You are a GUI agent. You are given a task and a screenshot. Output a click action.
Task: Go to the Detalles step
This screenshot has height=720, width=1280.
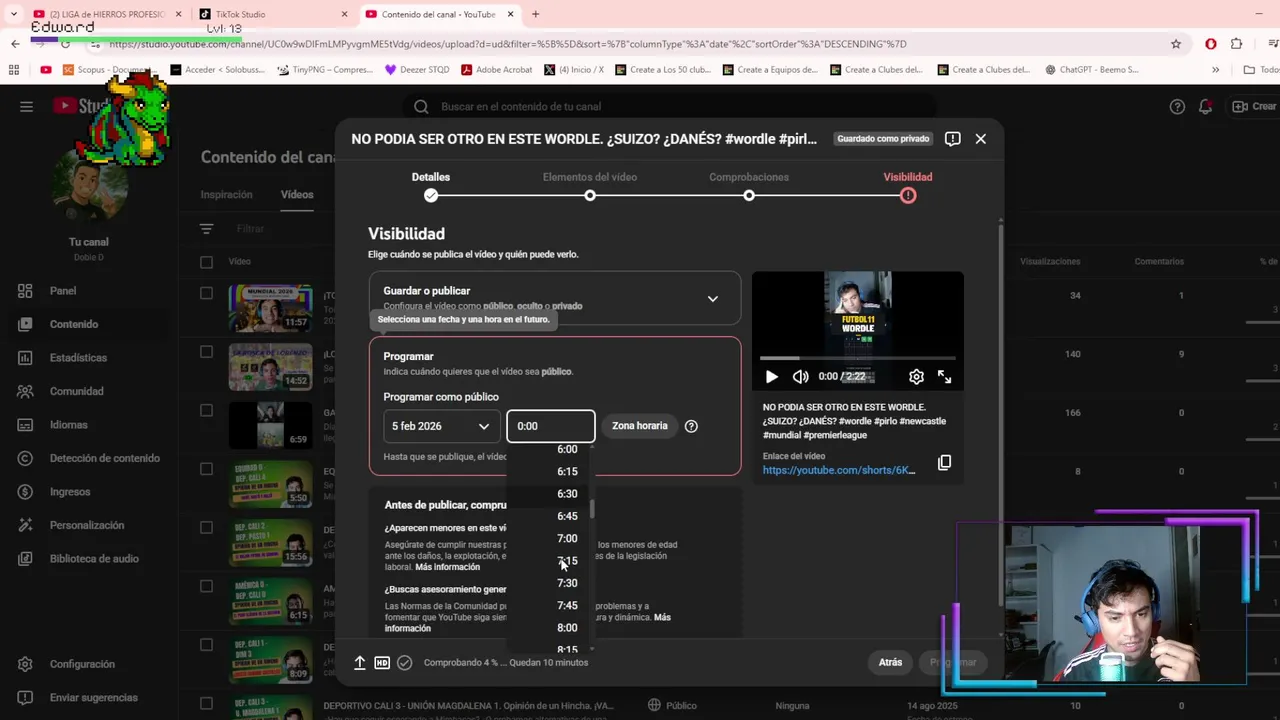[431, 186]
